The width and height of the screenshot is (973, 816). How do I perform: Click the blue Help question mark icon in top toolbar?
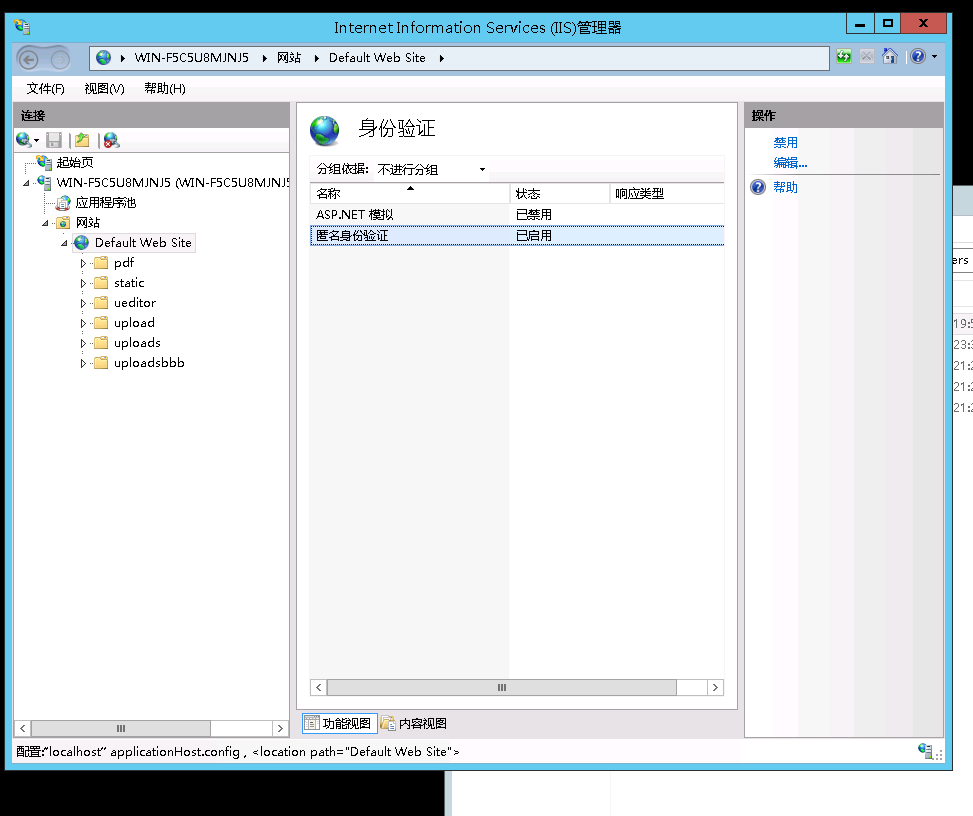(x=918, y=56)
